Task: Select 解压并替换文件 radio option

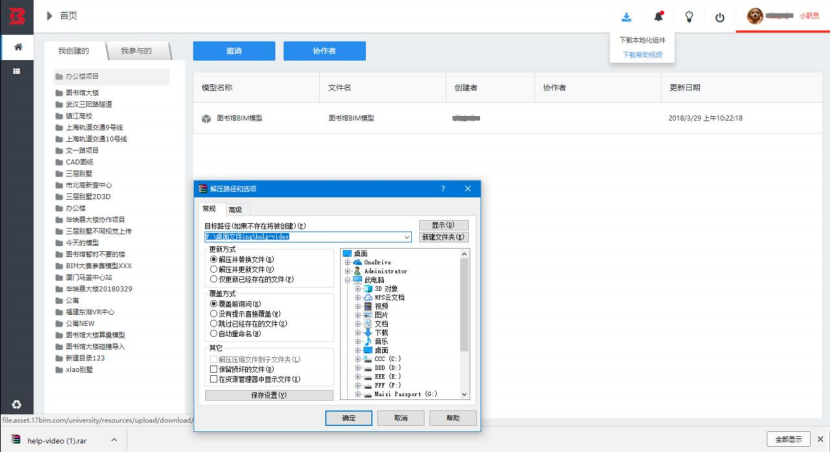Action: 214,259
